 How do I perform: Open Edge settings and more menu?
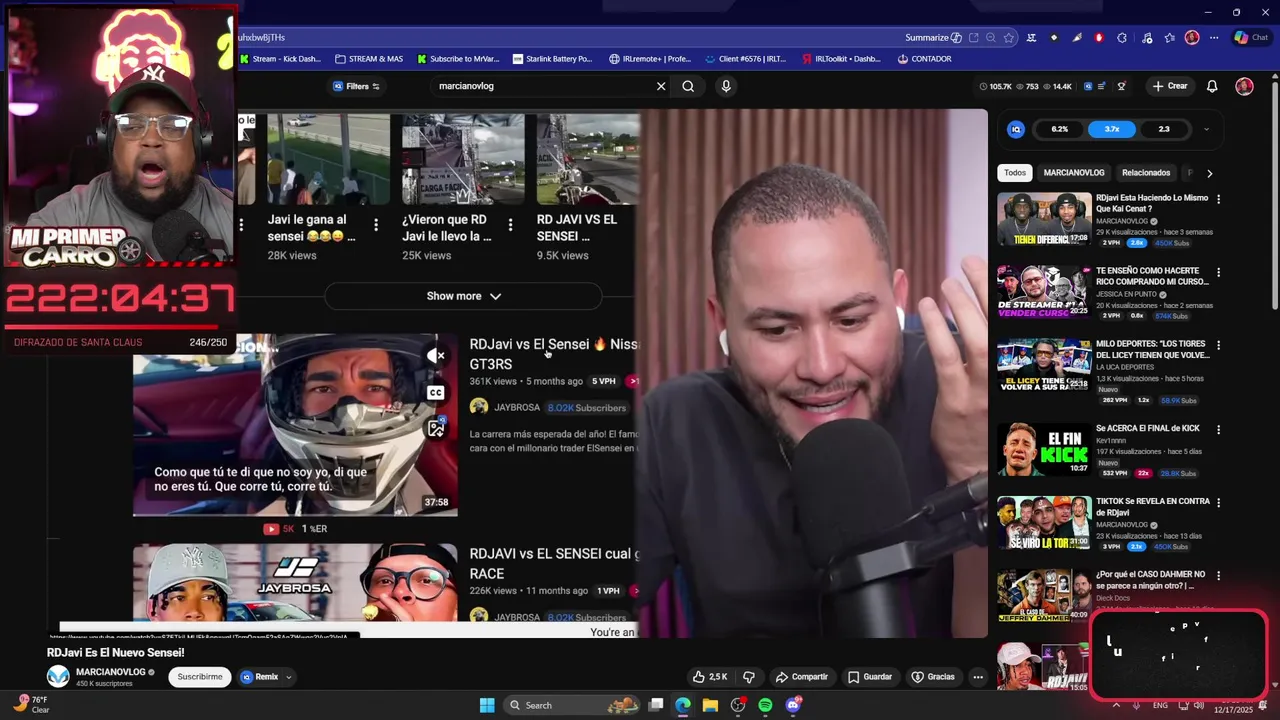coord(1214,38)
